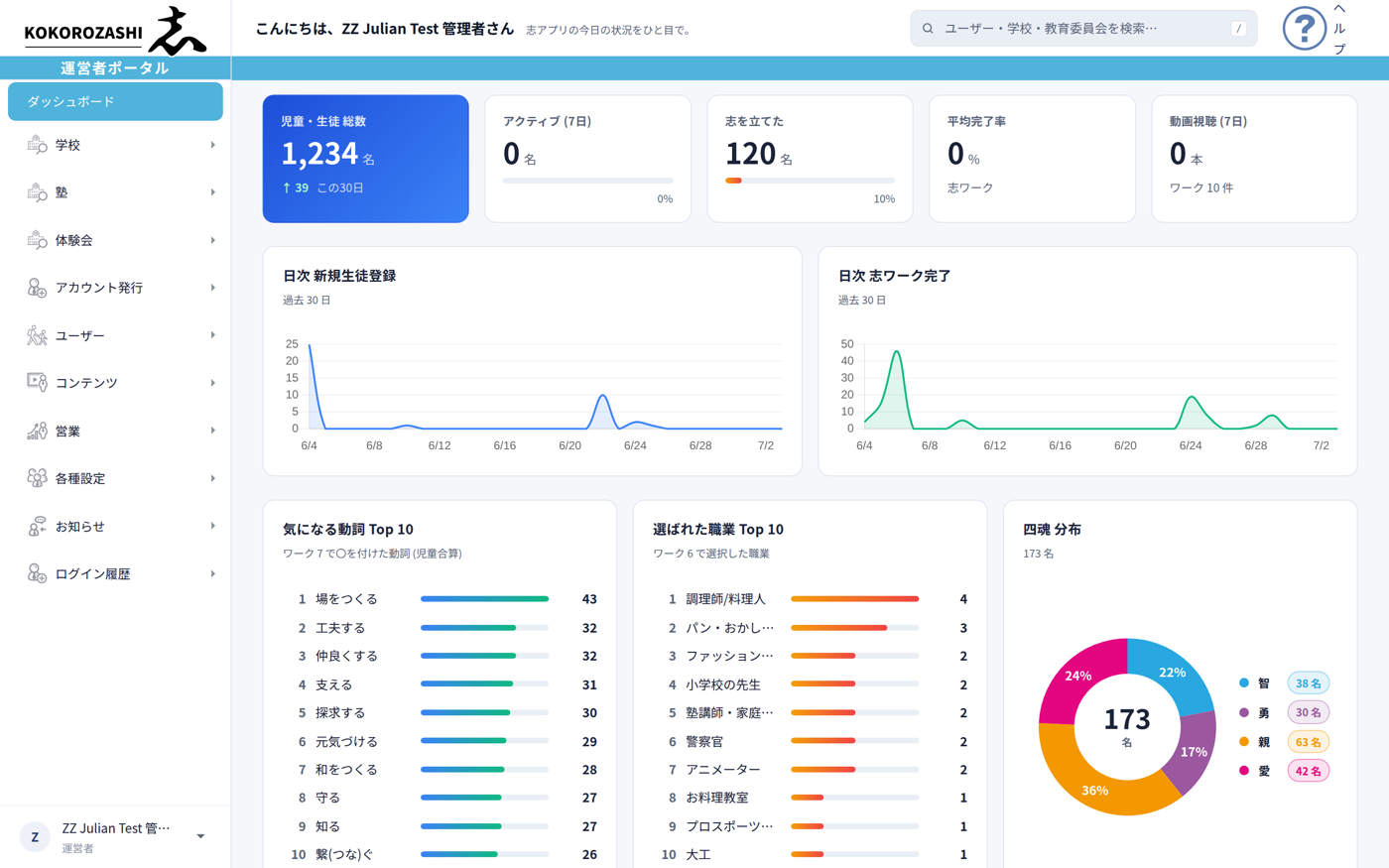Viewport: 1389px width, 868px height.
Task: Click the お知らせ sidebar icon
Action: 37,526
